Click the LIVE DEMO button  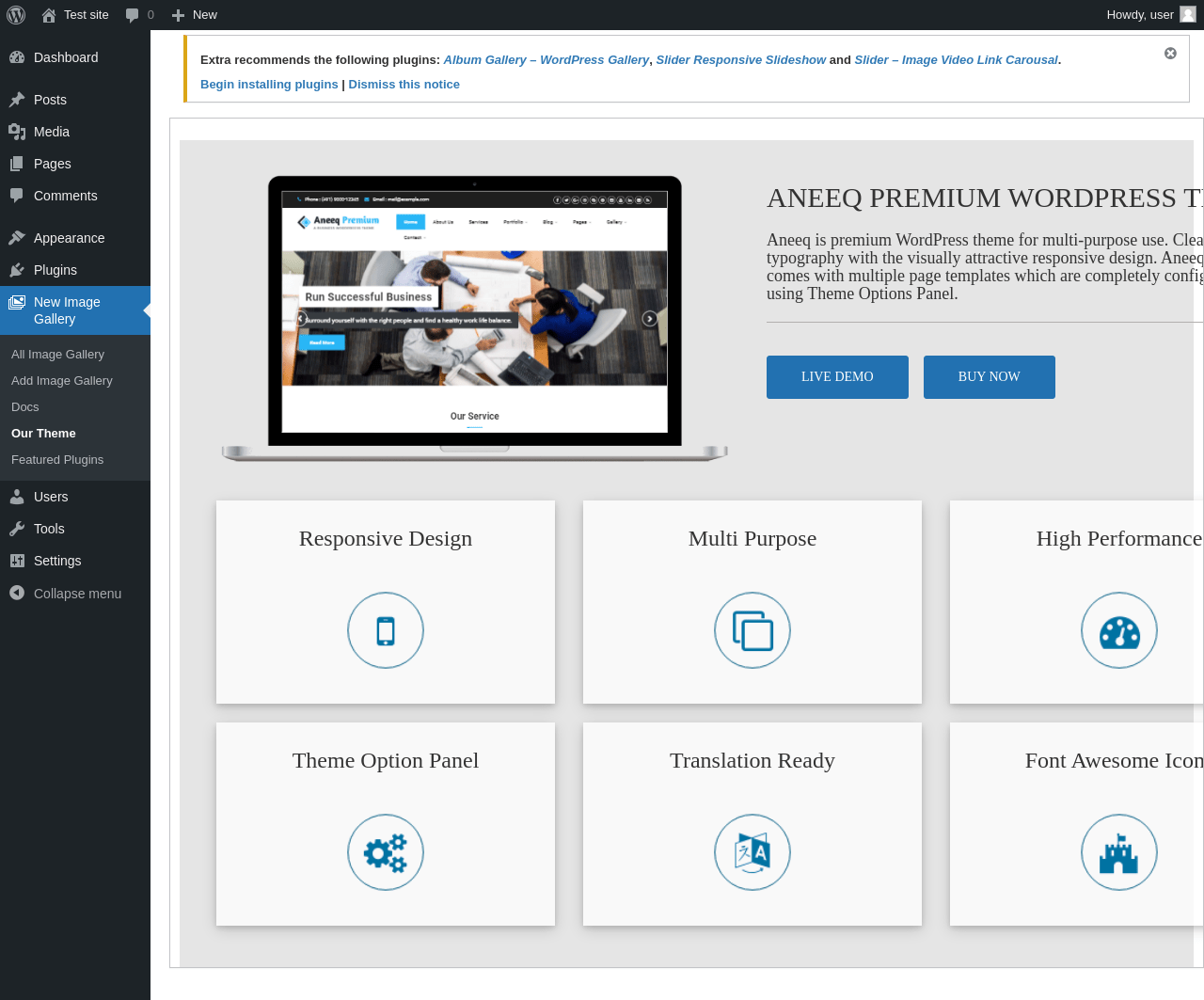(837, 377)
